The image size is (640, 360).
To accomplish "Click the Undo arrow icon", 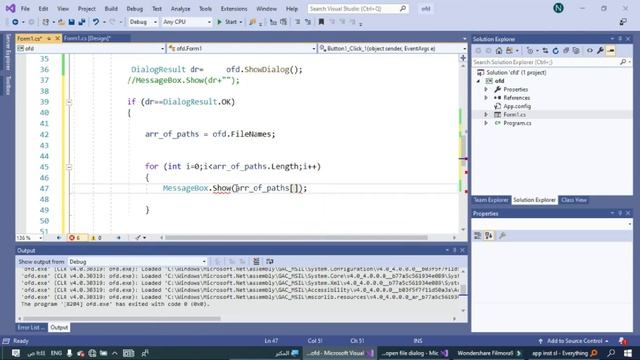I will point(96,22).
